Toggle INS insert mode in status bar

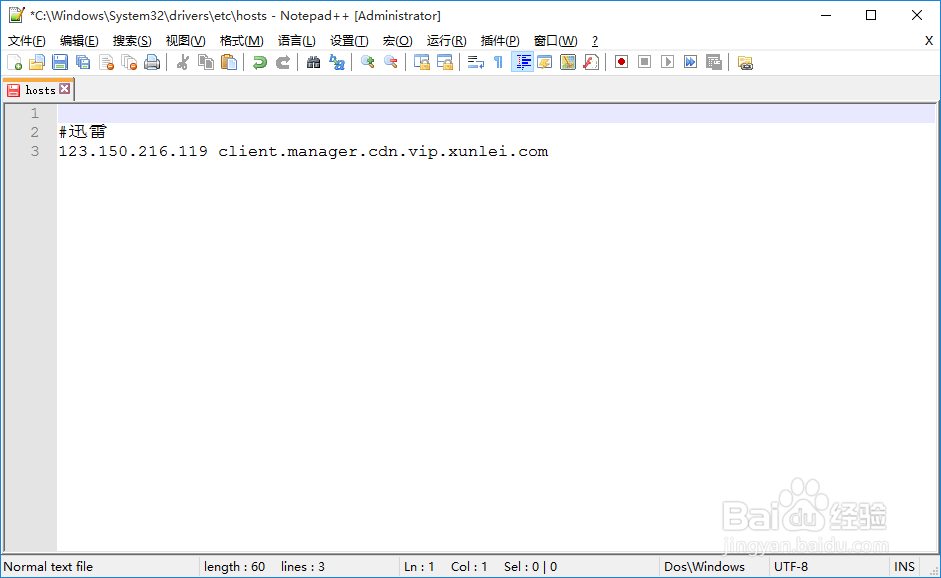904,567
